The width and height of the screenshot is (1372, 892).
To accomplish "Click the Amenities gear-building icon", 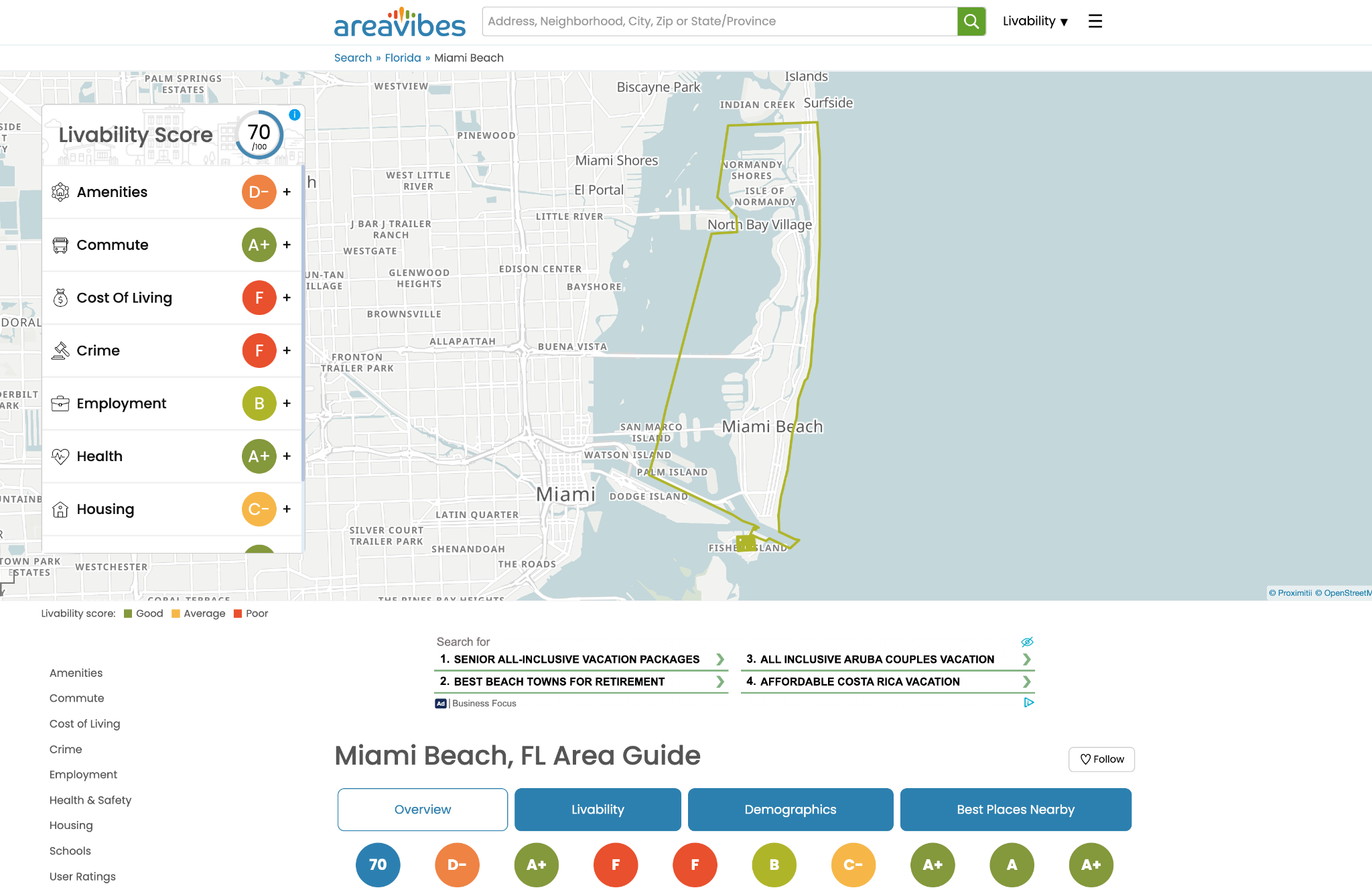I will tap(60, 192).
